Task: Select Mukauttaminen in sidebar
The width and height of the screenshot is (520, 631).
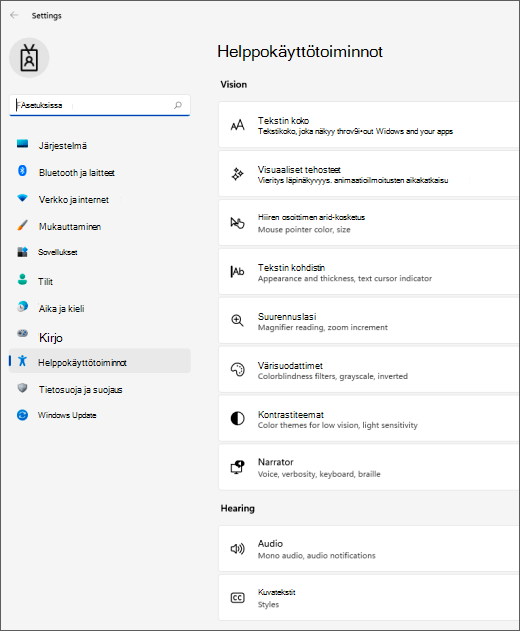Action: point(99,227)
